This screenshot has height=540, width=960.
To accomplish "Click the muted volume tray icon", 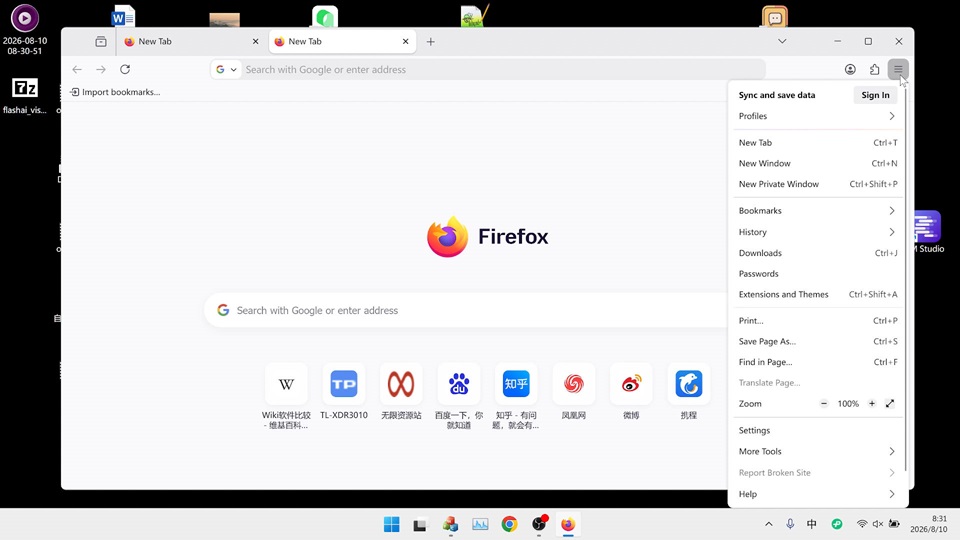I will (x=877, y=524).
